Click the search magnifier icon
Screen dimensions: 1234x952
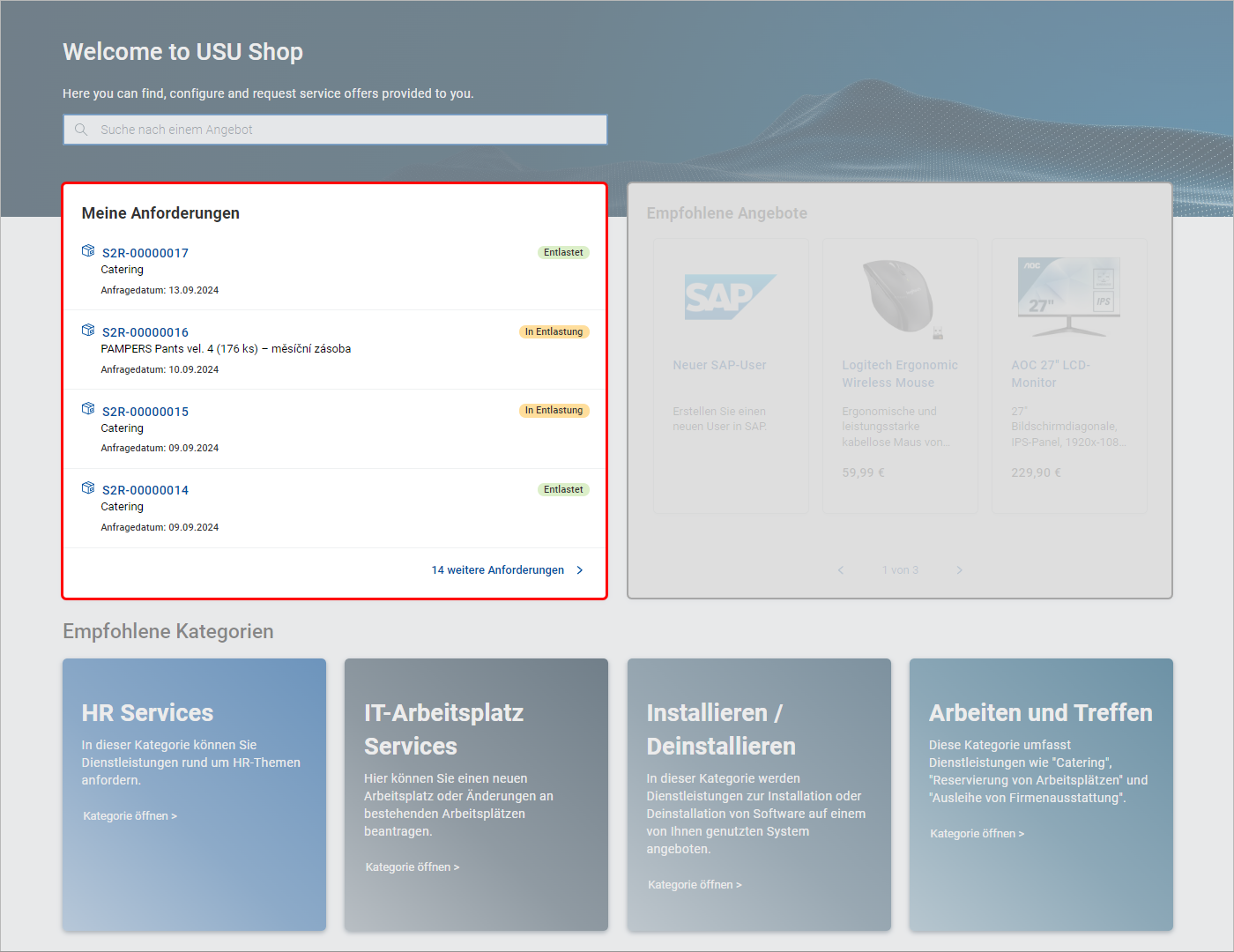pyautogui.click(x=81, y=130)
